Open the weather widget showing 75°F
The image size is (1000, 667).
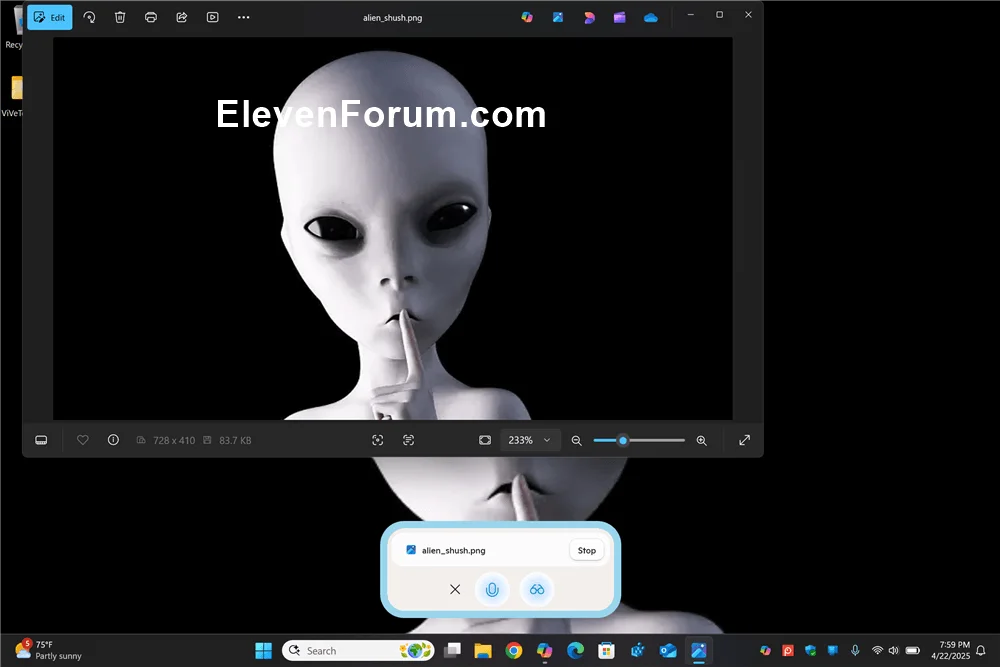(50, 650)
